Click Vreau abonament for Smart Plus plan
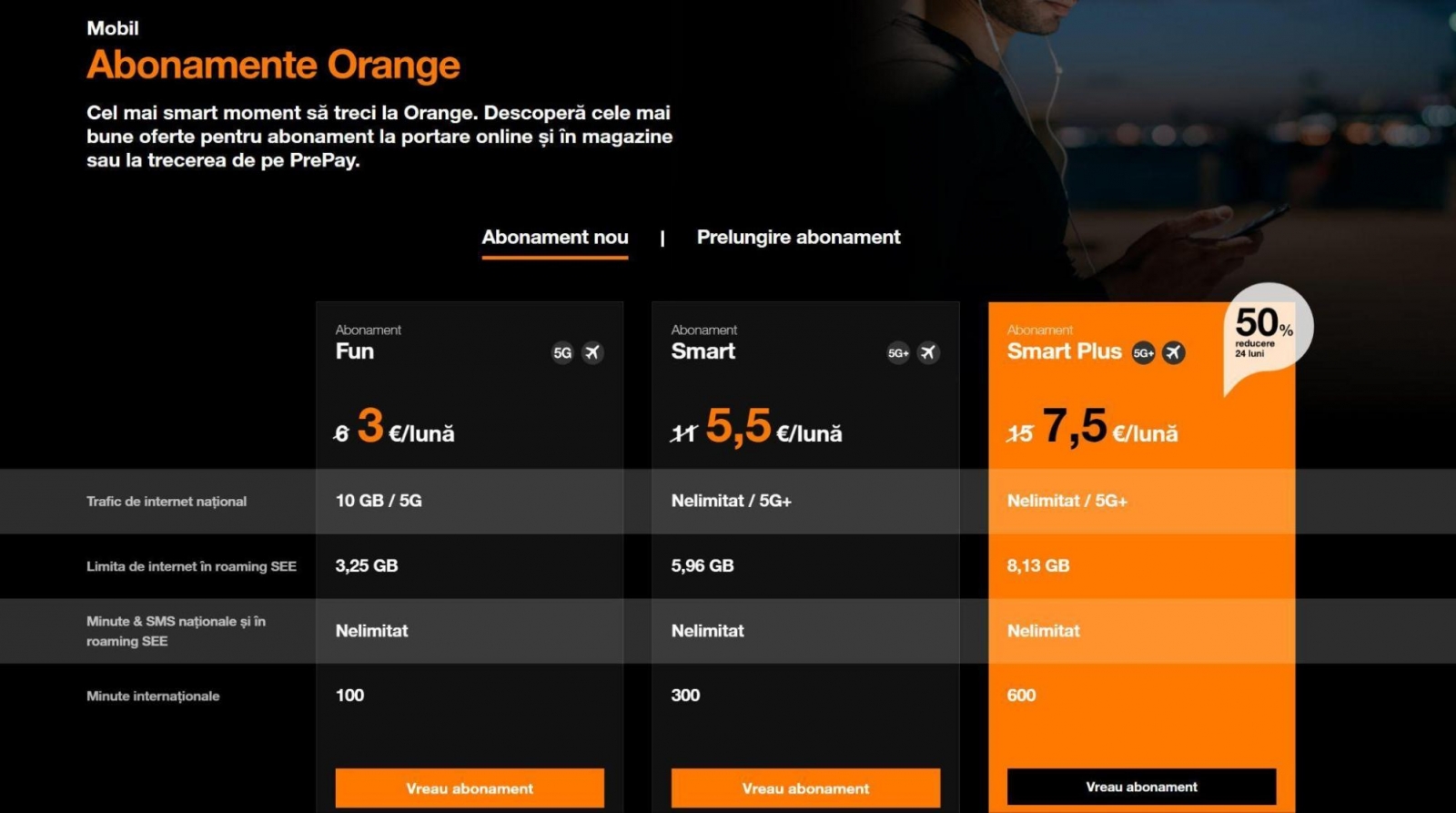The width and height of the screenshot is (1456, 813). (x=1141, y=787)
